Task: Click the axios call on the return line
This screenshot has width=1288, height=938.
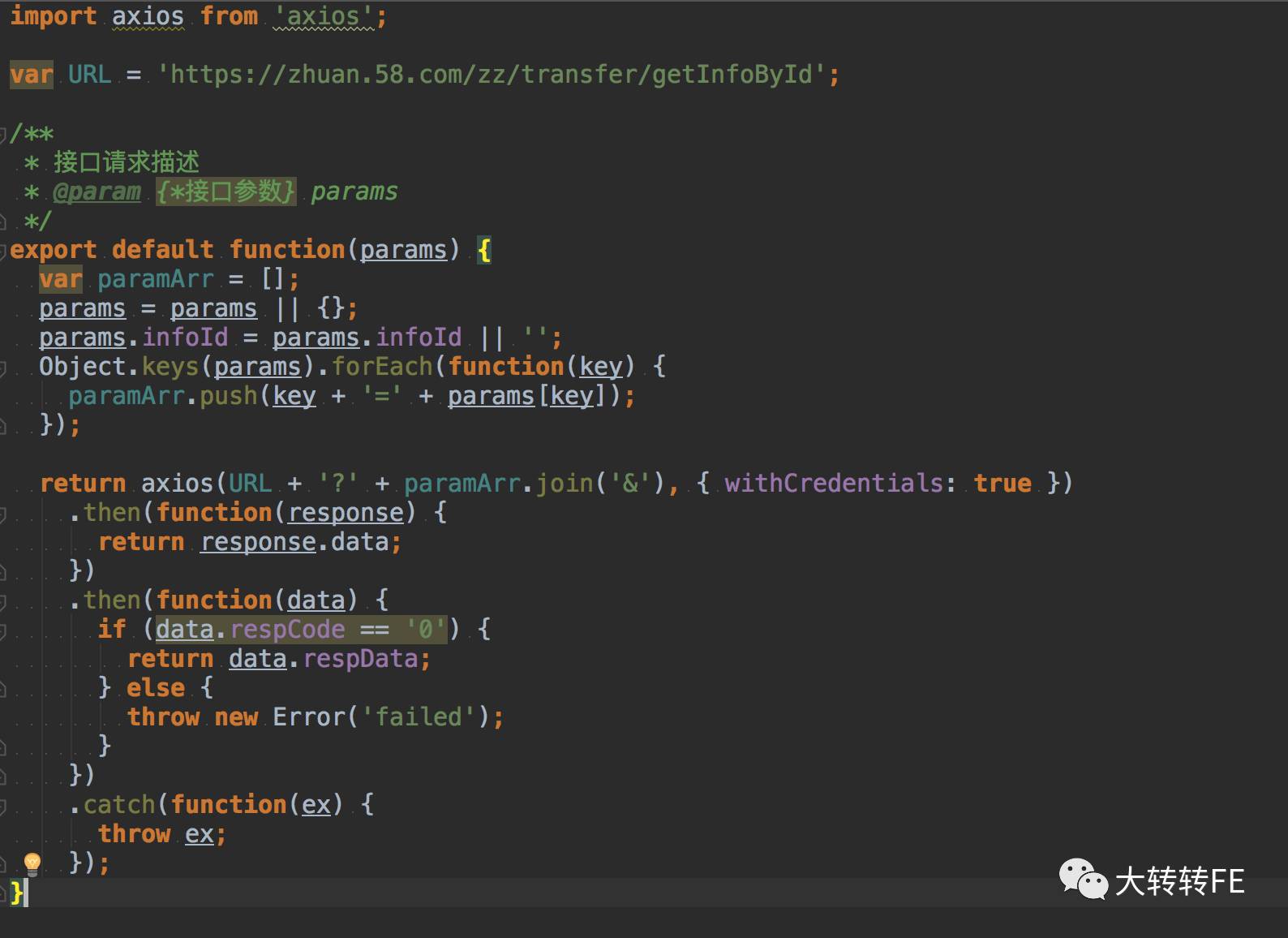Action: (x=178, y=484)
